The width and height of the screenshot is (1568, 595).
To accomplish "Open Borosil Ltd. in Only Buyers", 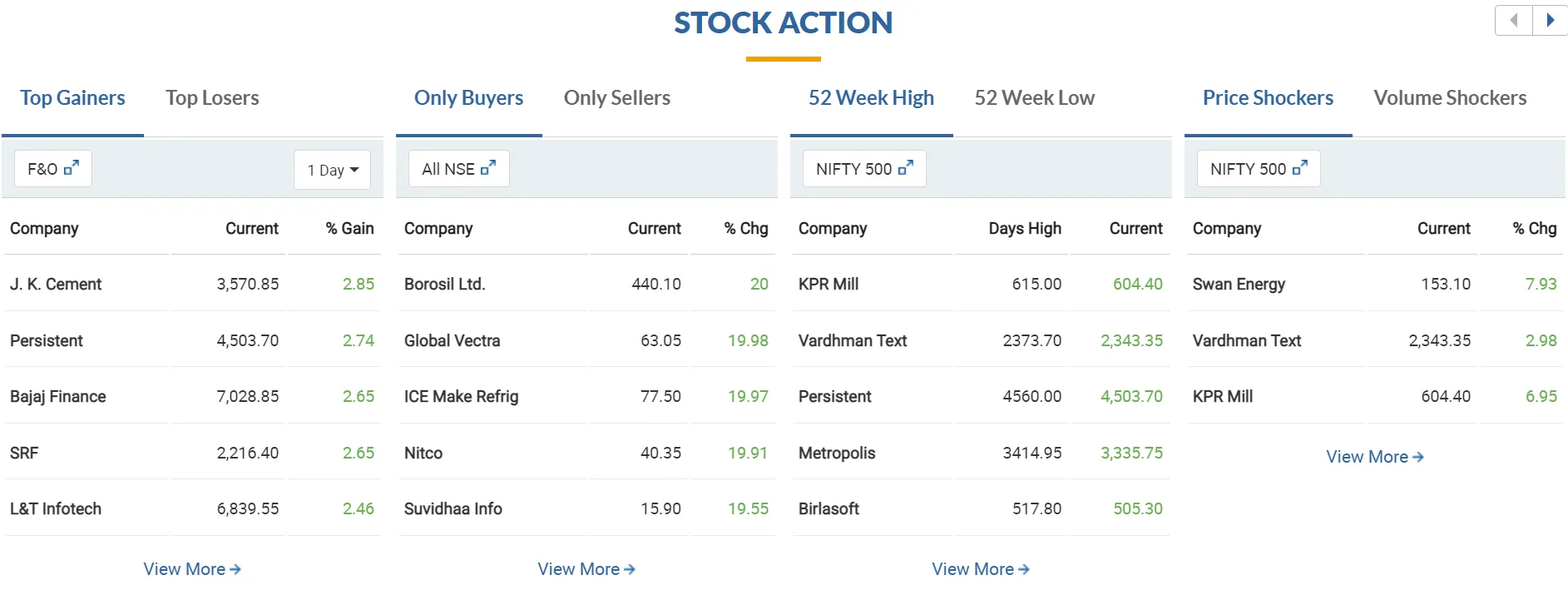I will click(x=444, y=285).
